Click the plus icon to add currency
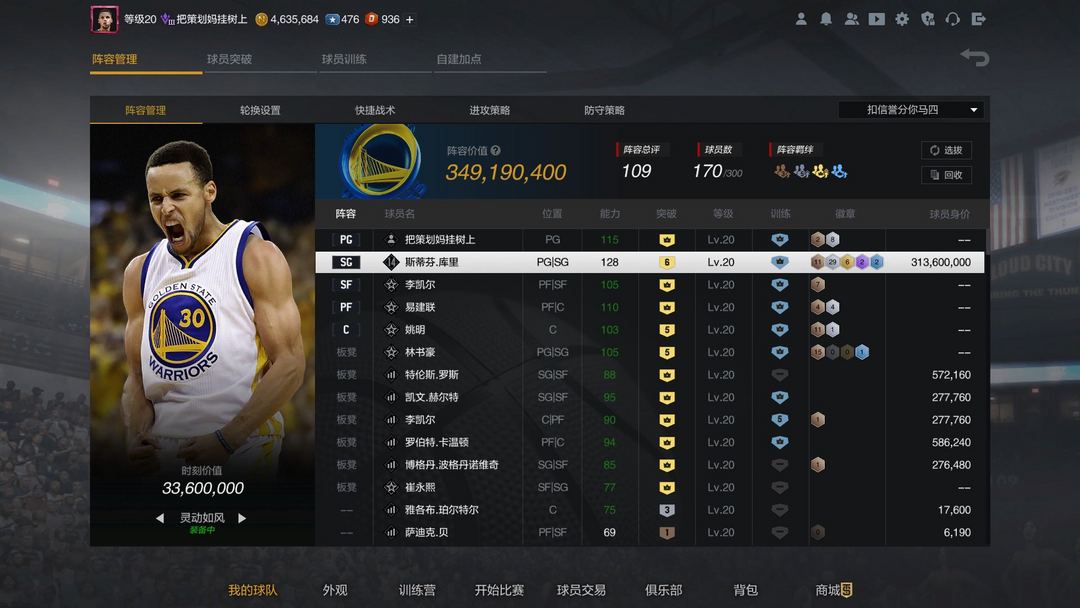Screen dimensions: 1080x608 (409, 19)
